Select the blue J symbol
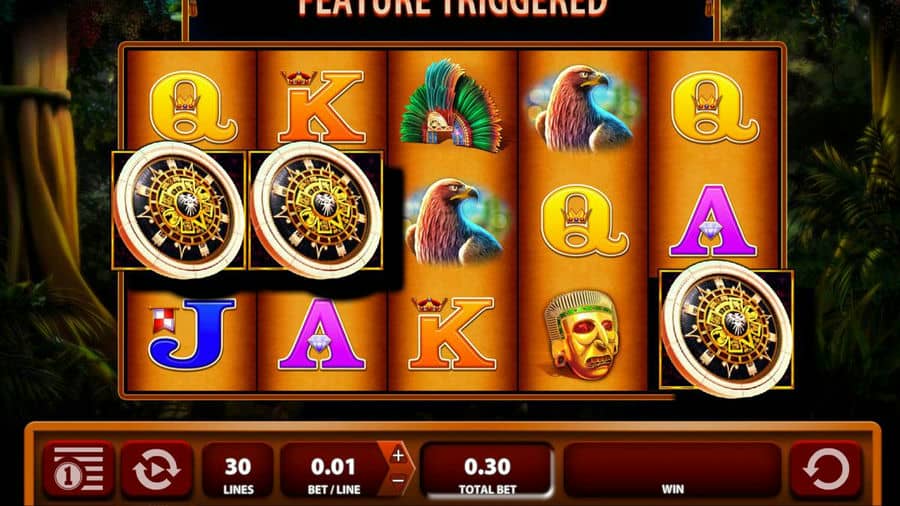This screenshot has height=506, width=900. point(192,333)
